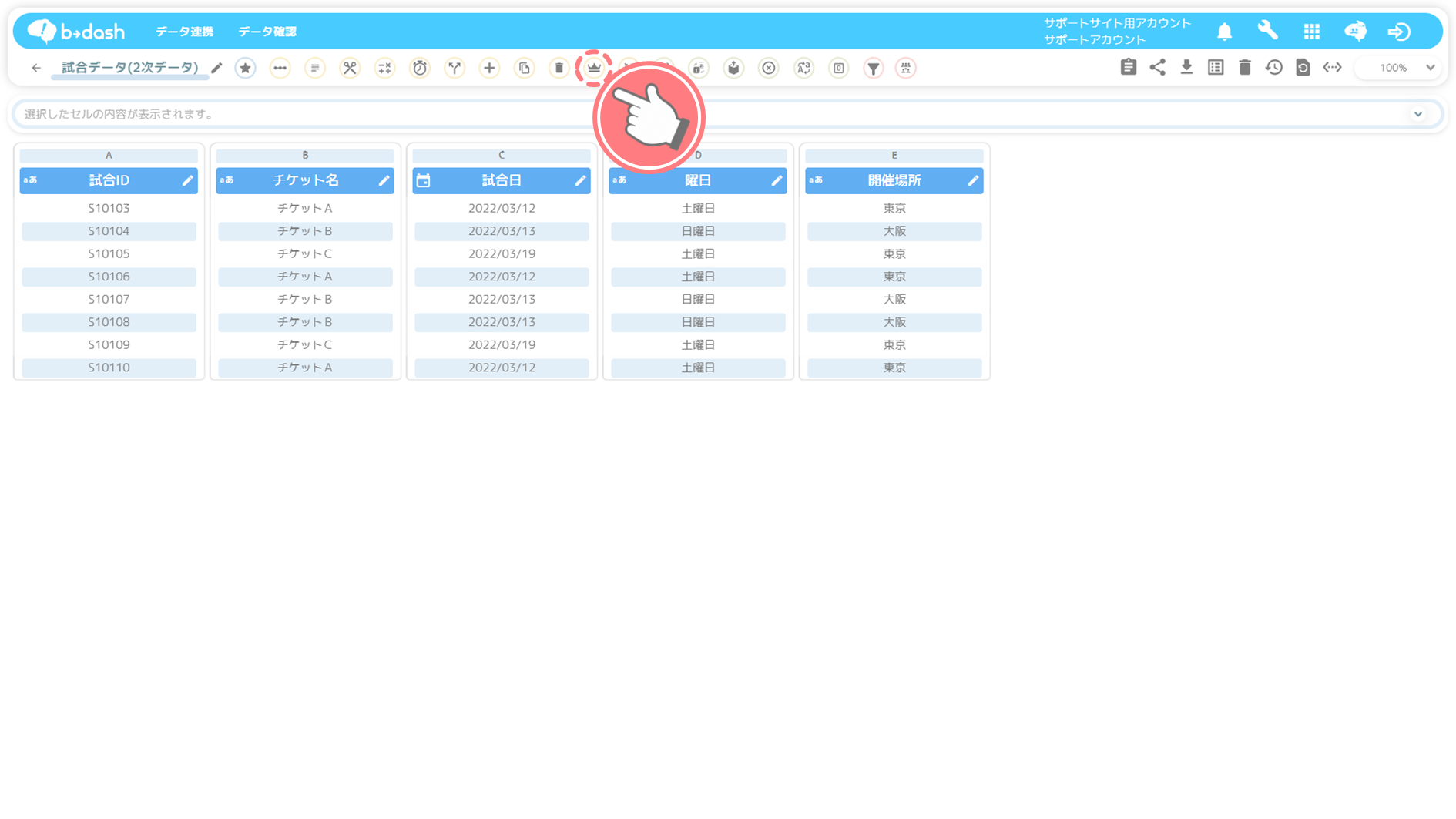Select column letter E header

pos(894,156)
